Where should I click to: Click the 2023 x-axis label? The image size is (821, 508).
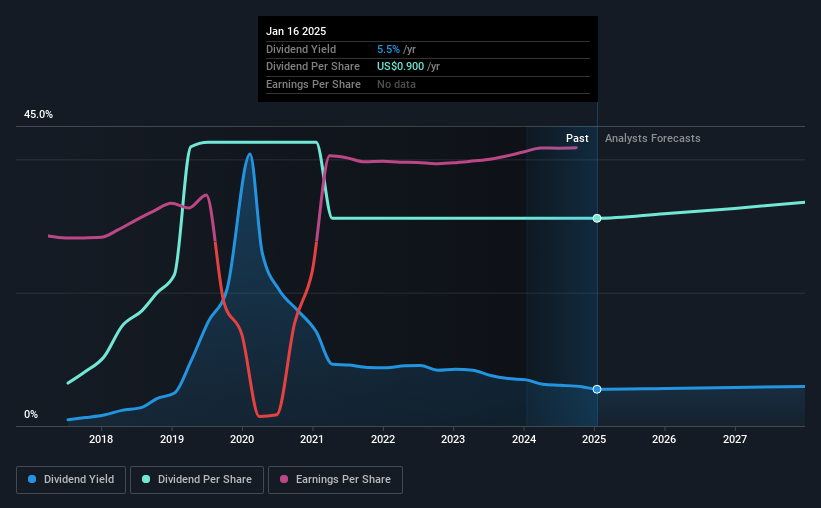tap(453, 439)
